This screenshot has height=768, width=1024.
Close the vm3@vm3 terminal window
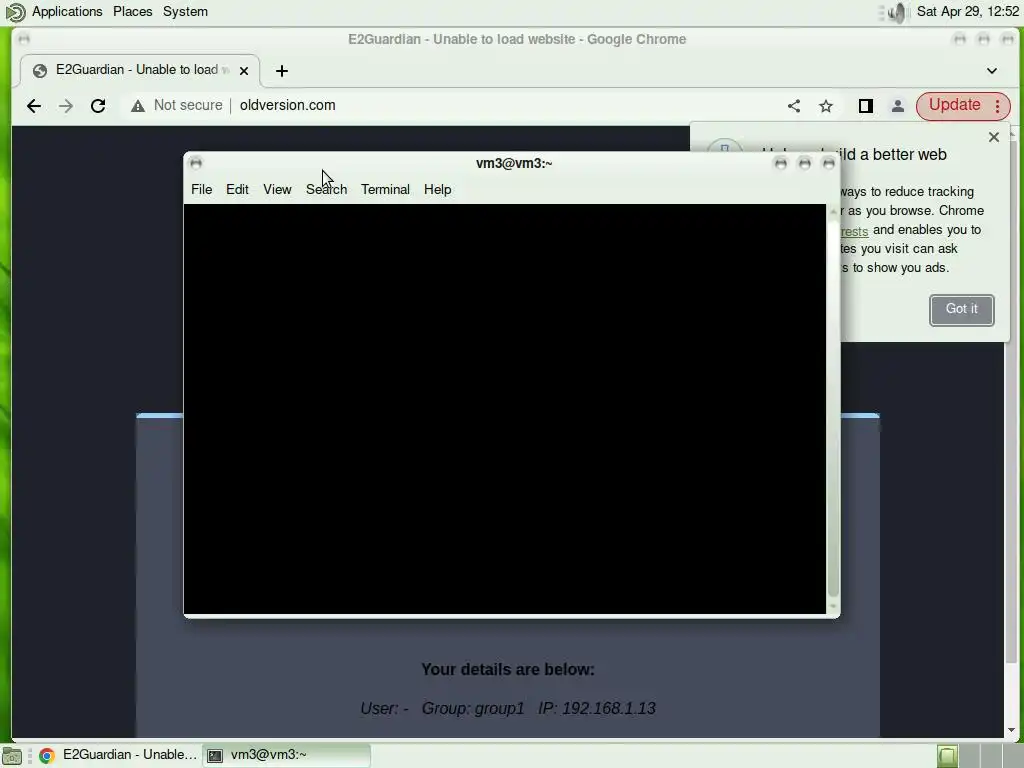(829, 163)
